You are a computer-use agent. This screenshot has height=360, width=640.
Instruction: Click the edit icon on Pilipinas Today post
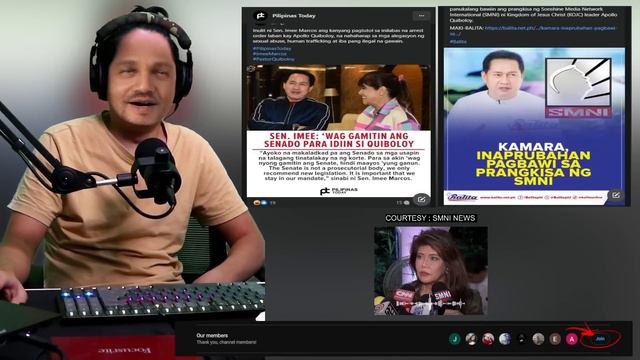tap(421, 199)
